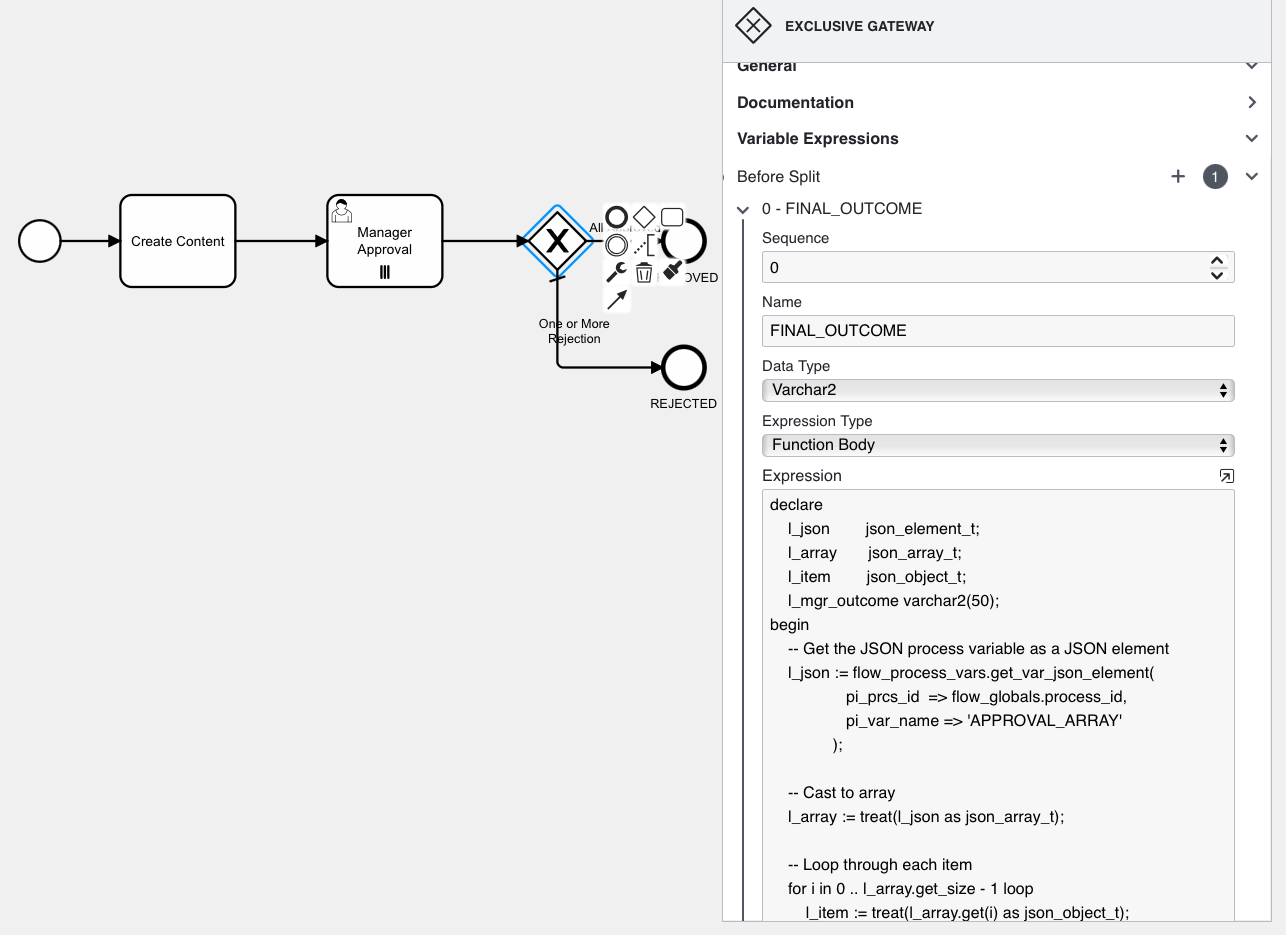
Task: Collapse the Variable Expressions section
Action: (x=1251, y=139)
